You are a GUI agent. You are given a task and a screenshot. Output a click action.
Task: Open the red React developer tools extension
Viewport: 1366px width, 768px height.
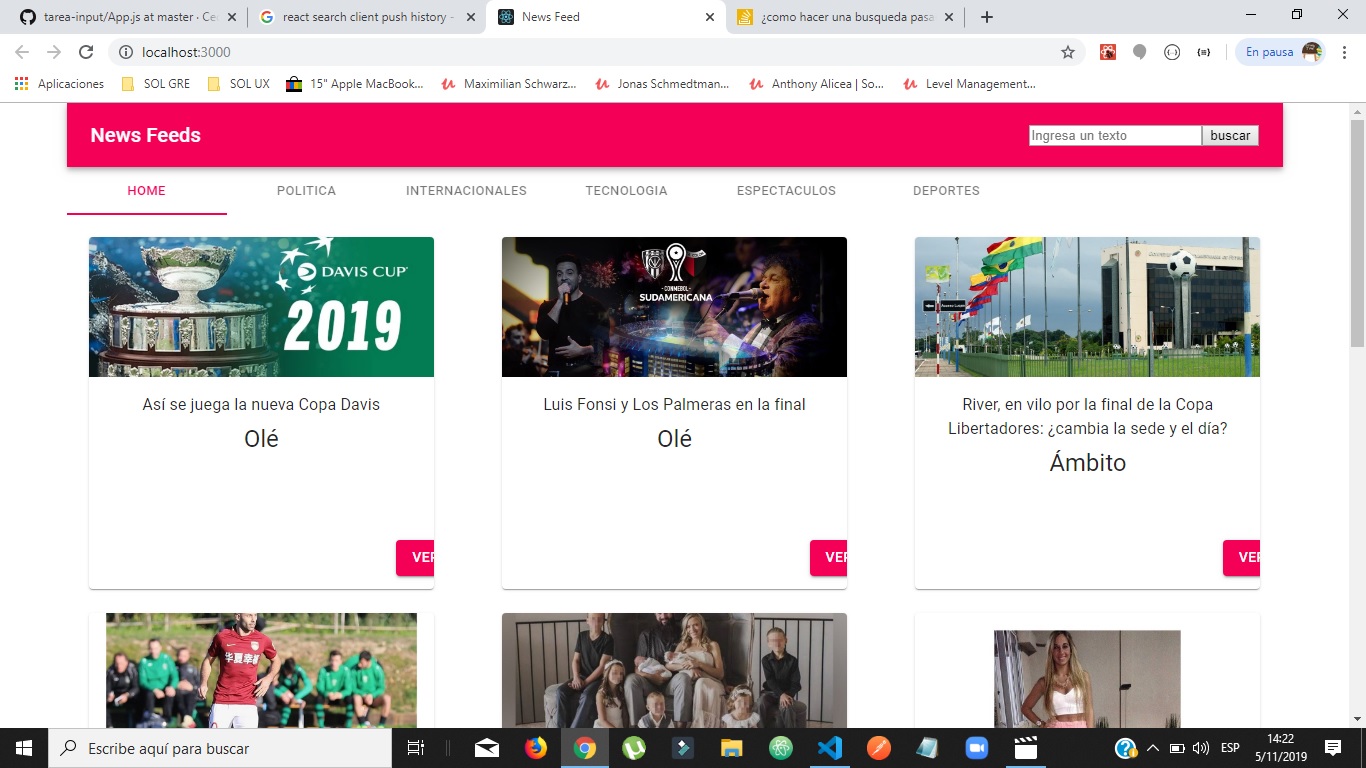point(1108,52)
